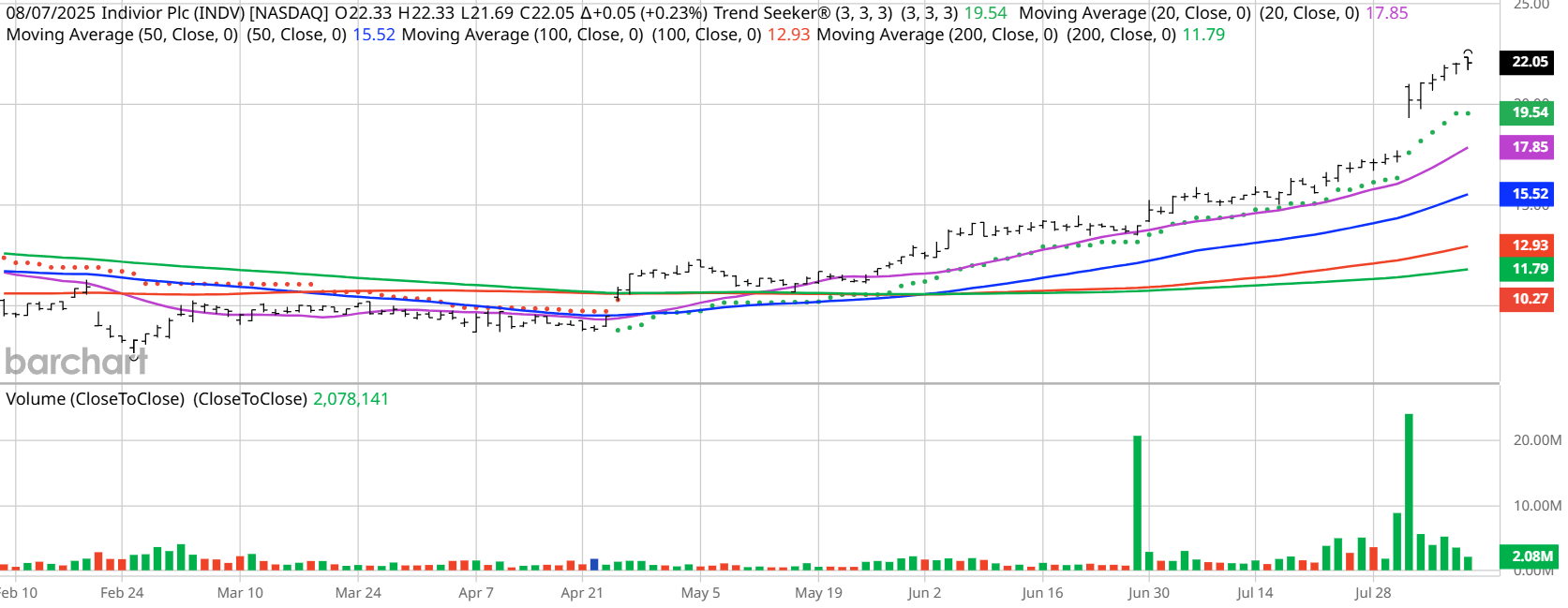Click the Indivior Plc (INDV) title text
Viewport: 1568px width, 608px height.
pos(173,13)
